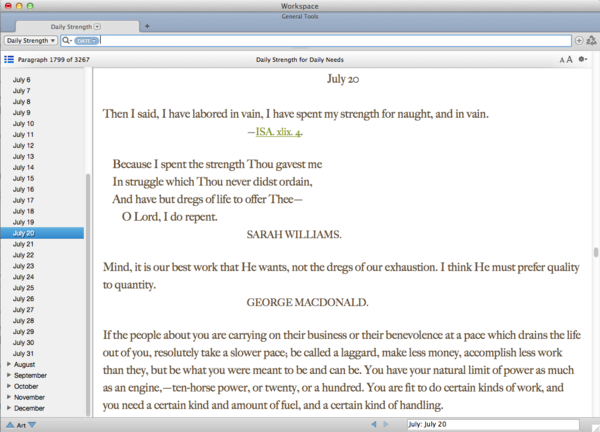This screenshot has height=432, width=600.
Task: Open the gear settings menu
Action: [582, 60]
